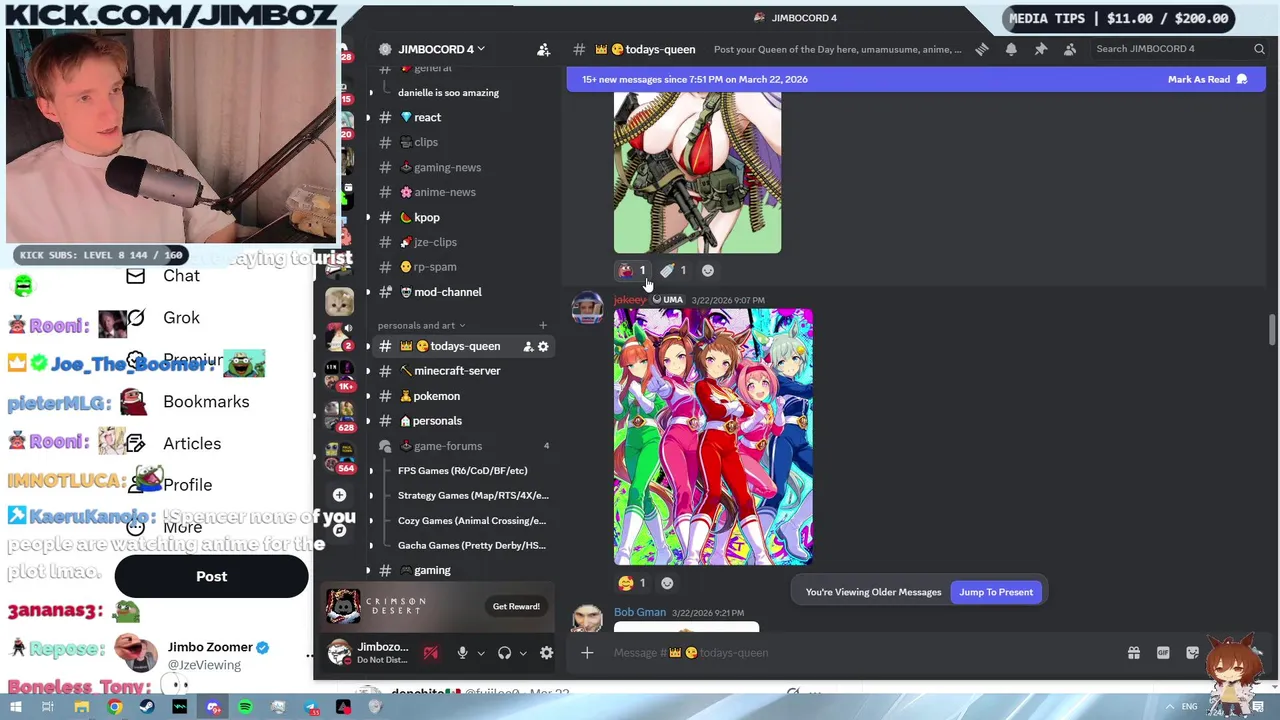Toggle the second reaction with count 1 on top image
This screenshot has width=1280, height=720.
[673, 270]
